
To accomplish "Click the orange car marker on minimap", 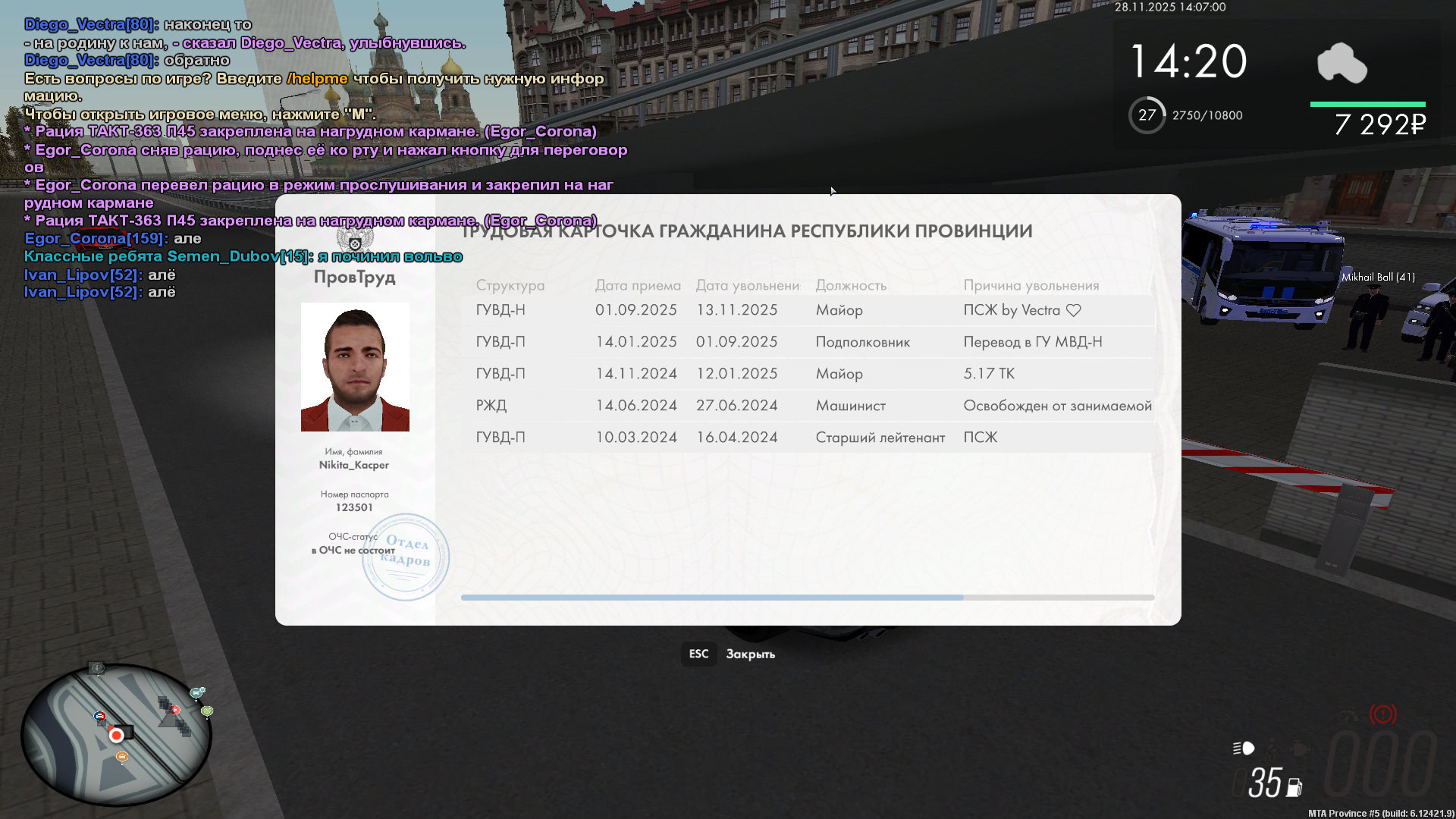I will (122, 757).
